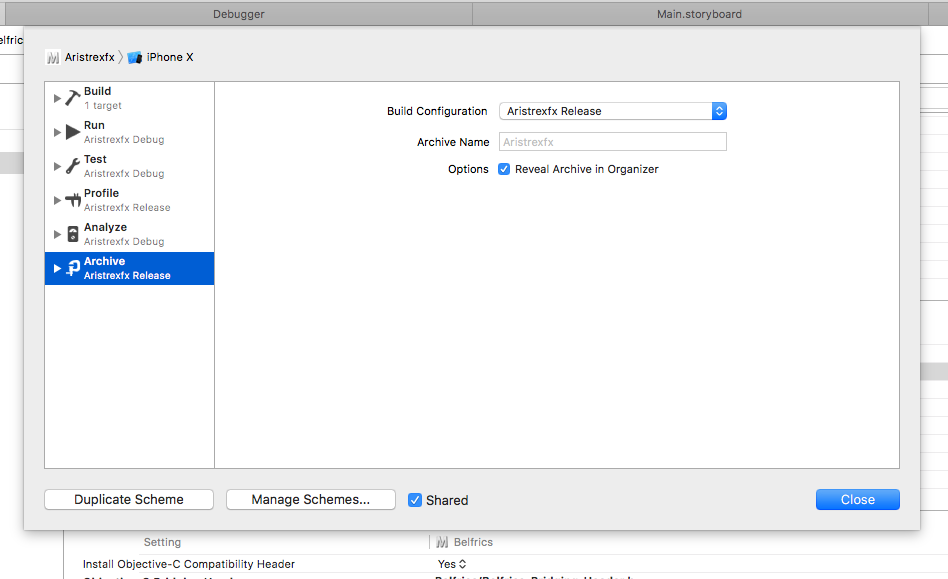Click Install Objective-C Compatibility Header setting
The height and width of the screenshot is (579, 948).
(x=189, y=564)
